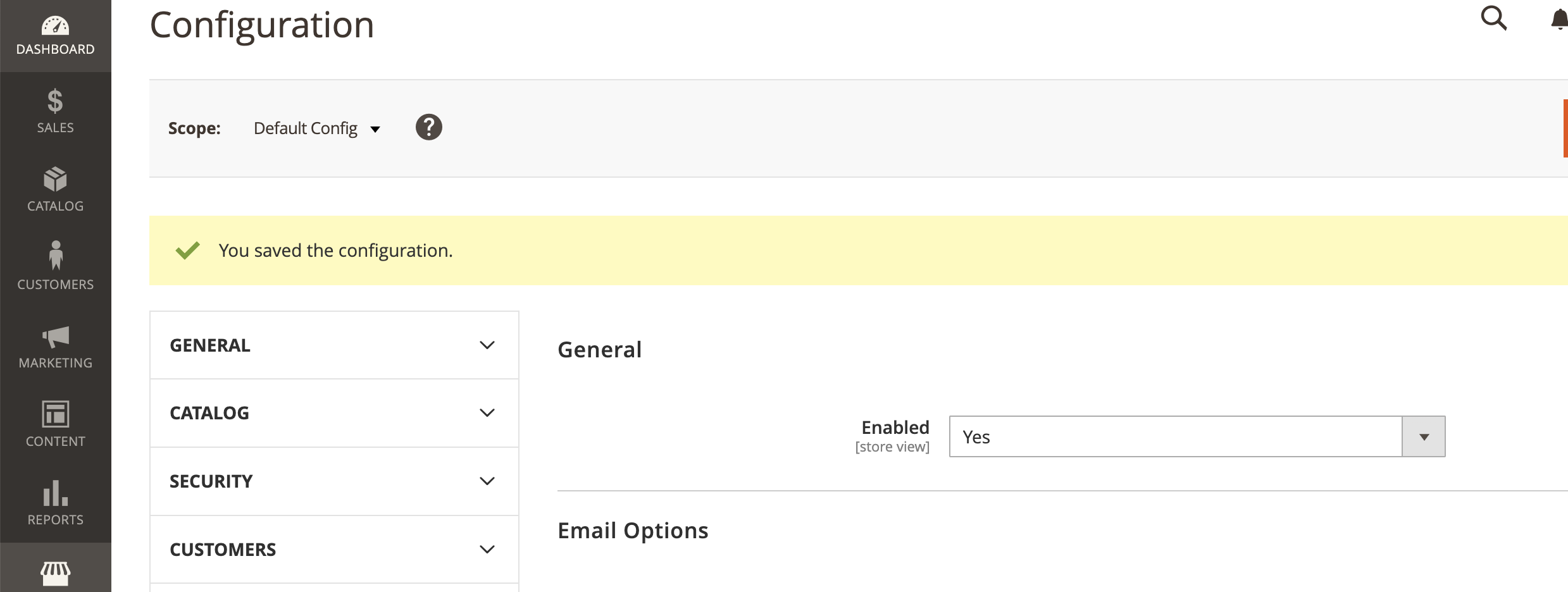The image size is (1568, 592).
Task: Open the notifications bell
Action: click(1560, 19)
